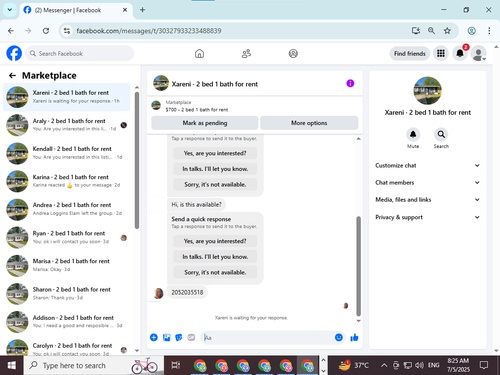Reload the browser page
500x375 pixels.
point(46,31)
